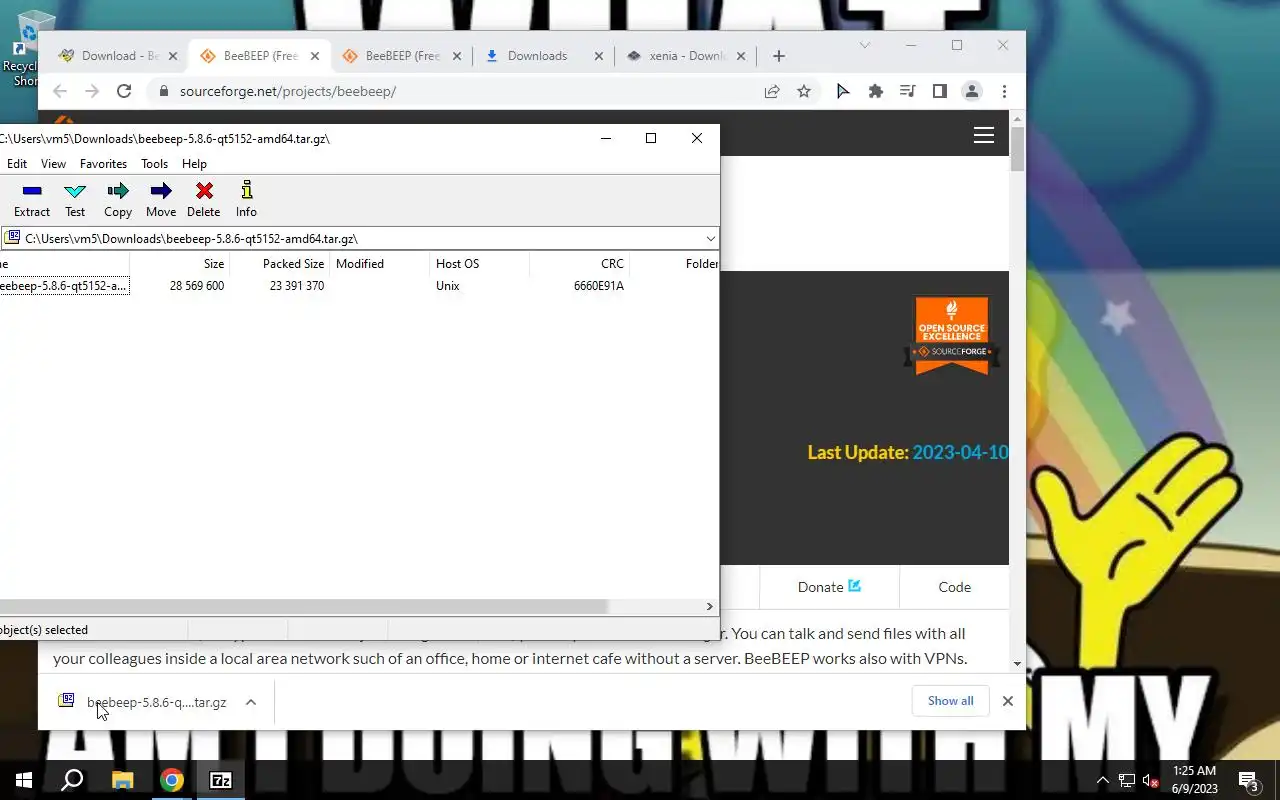
Task: Sort by the Host OS column header
Action: [x=479, y=264]
